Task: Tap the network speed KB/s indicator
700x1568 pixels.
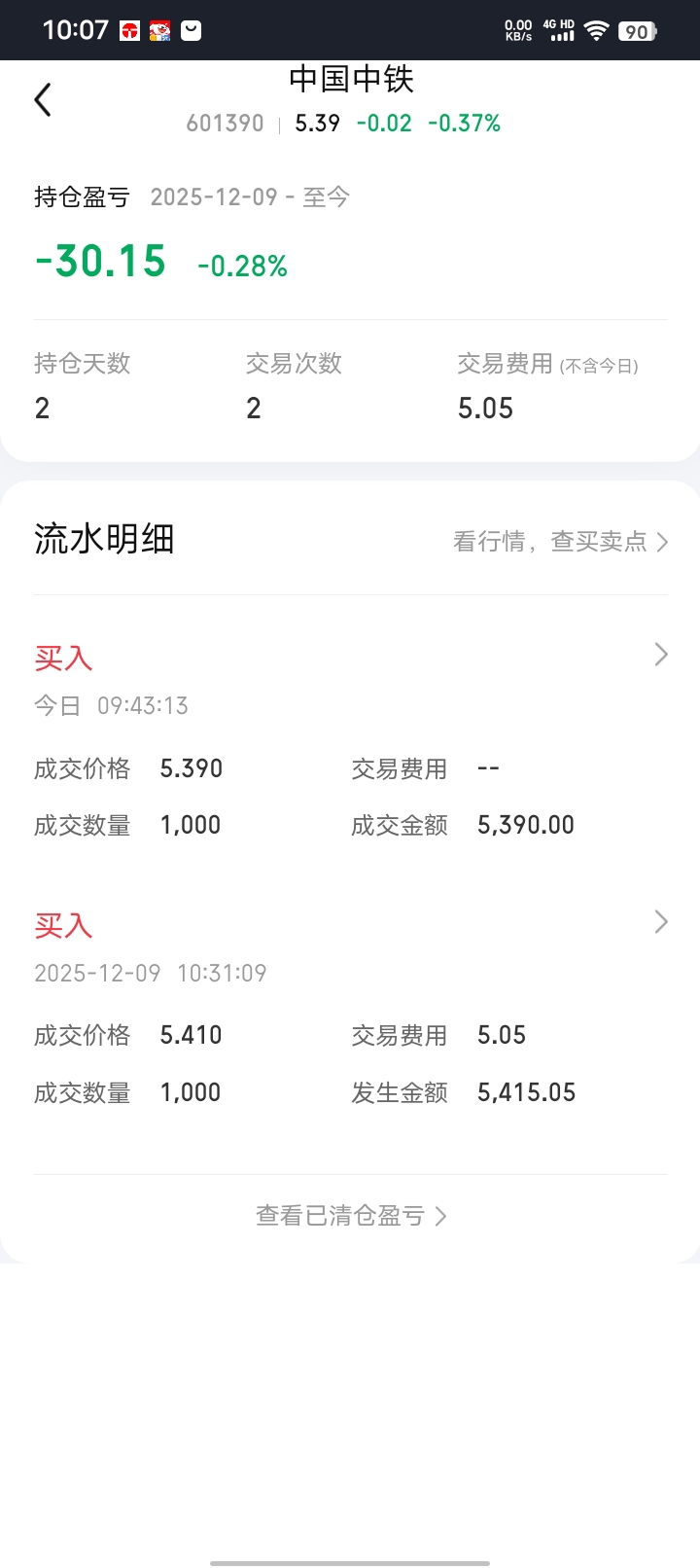Action: 518,30
